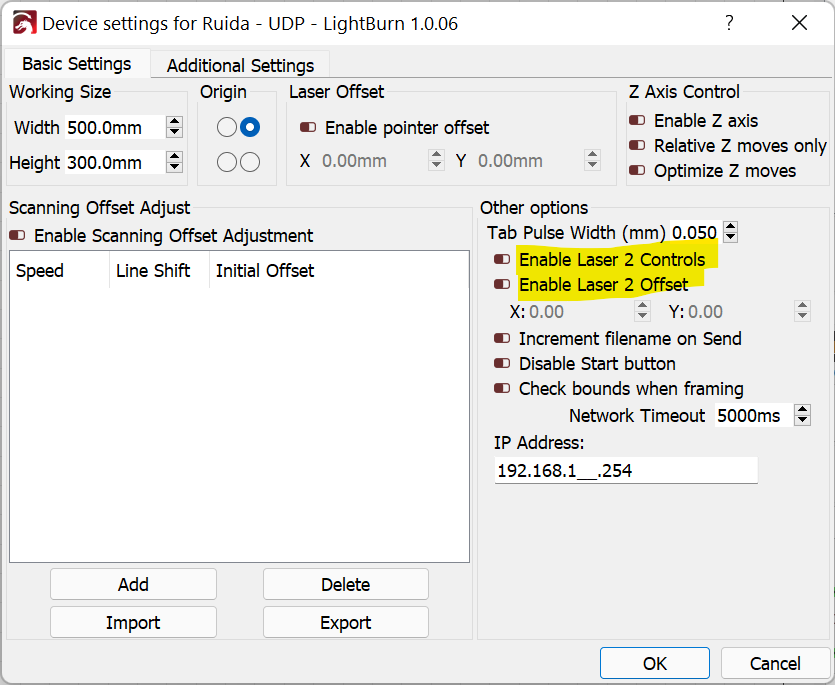
Task: Click the Tab Pulse Width value field
Action: pyautogui.click(x=695, y=232)
